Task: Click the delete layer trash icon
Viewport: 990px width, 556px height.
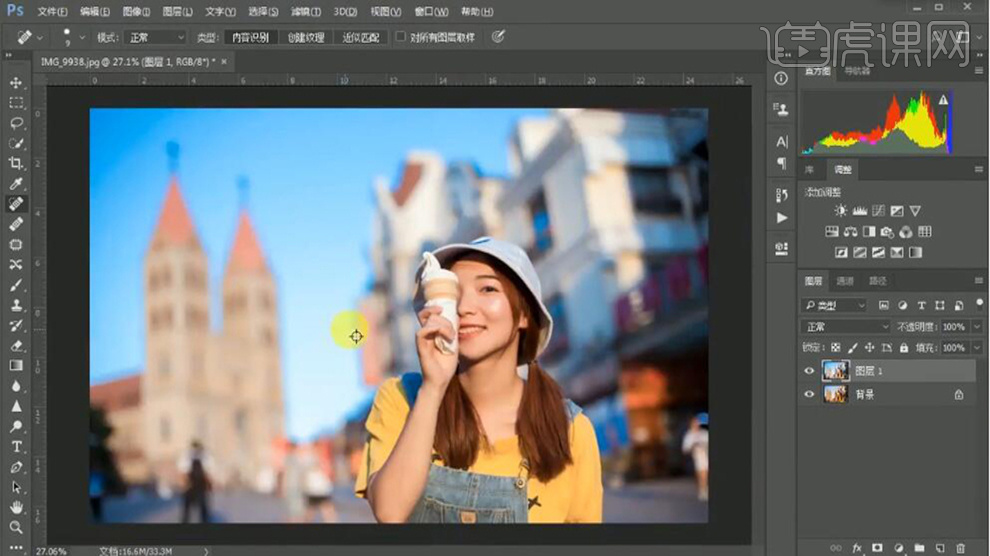Action: tap(961, 548)
